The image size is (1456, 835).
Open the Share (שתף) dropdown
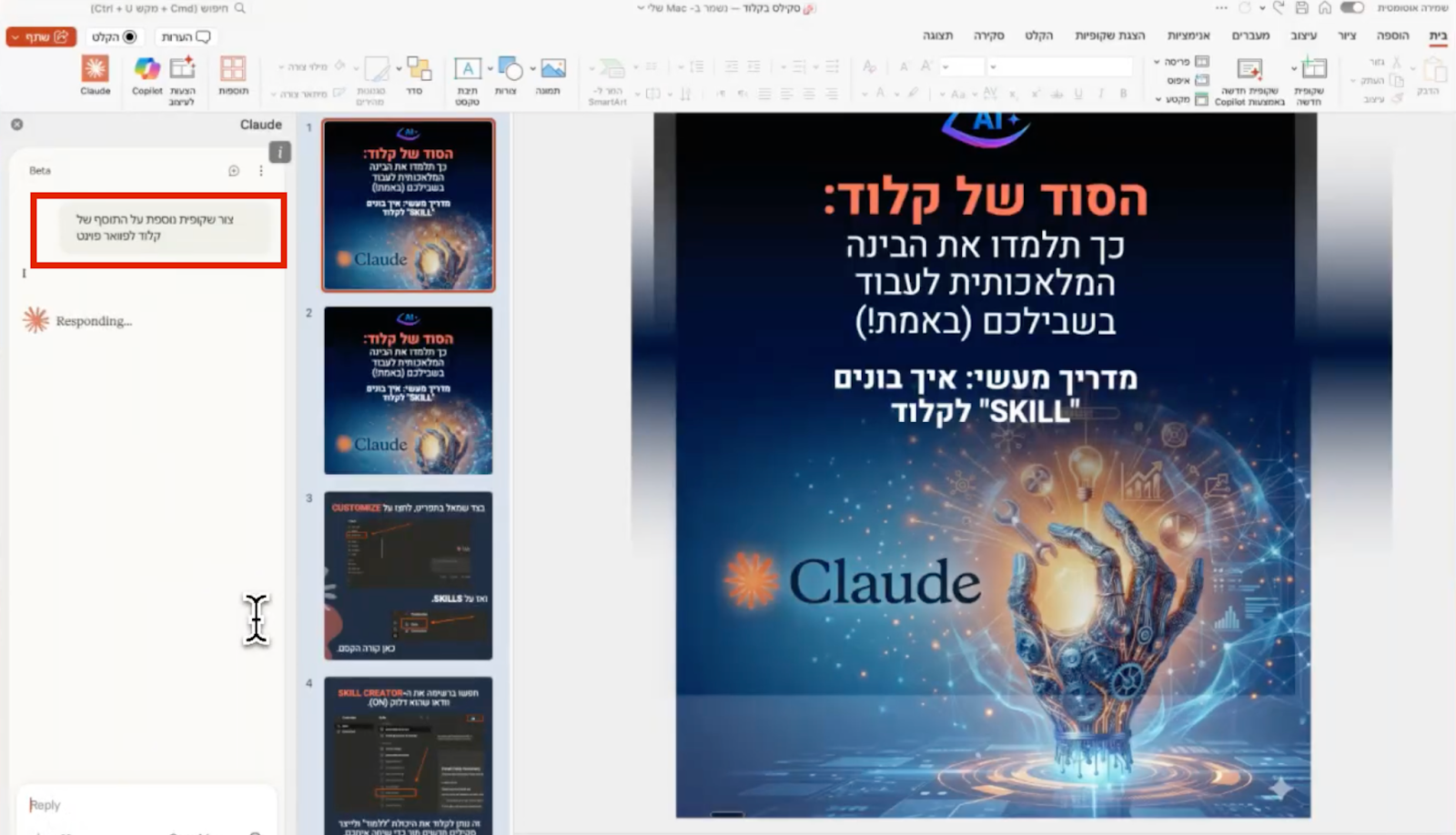click(15, 37)
